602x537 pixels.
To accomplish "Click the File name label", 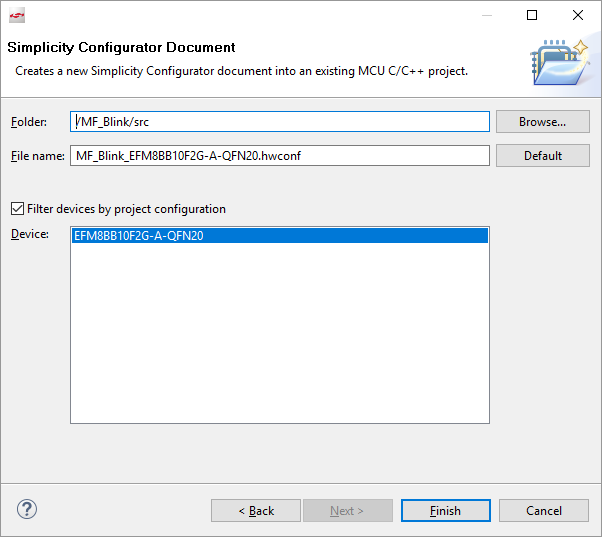I will pyautogui.click(x=37, y=156).
